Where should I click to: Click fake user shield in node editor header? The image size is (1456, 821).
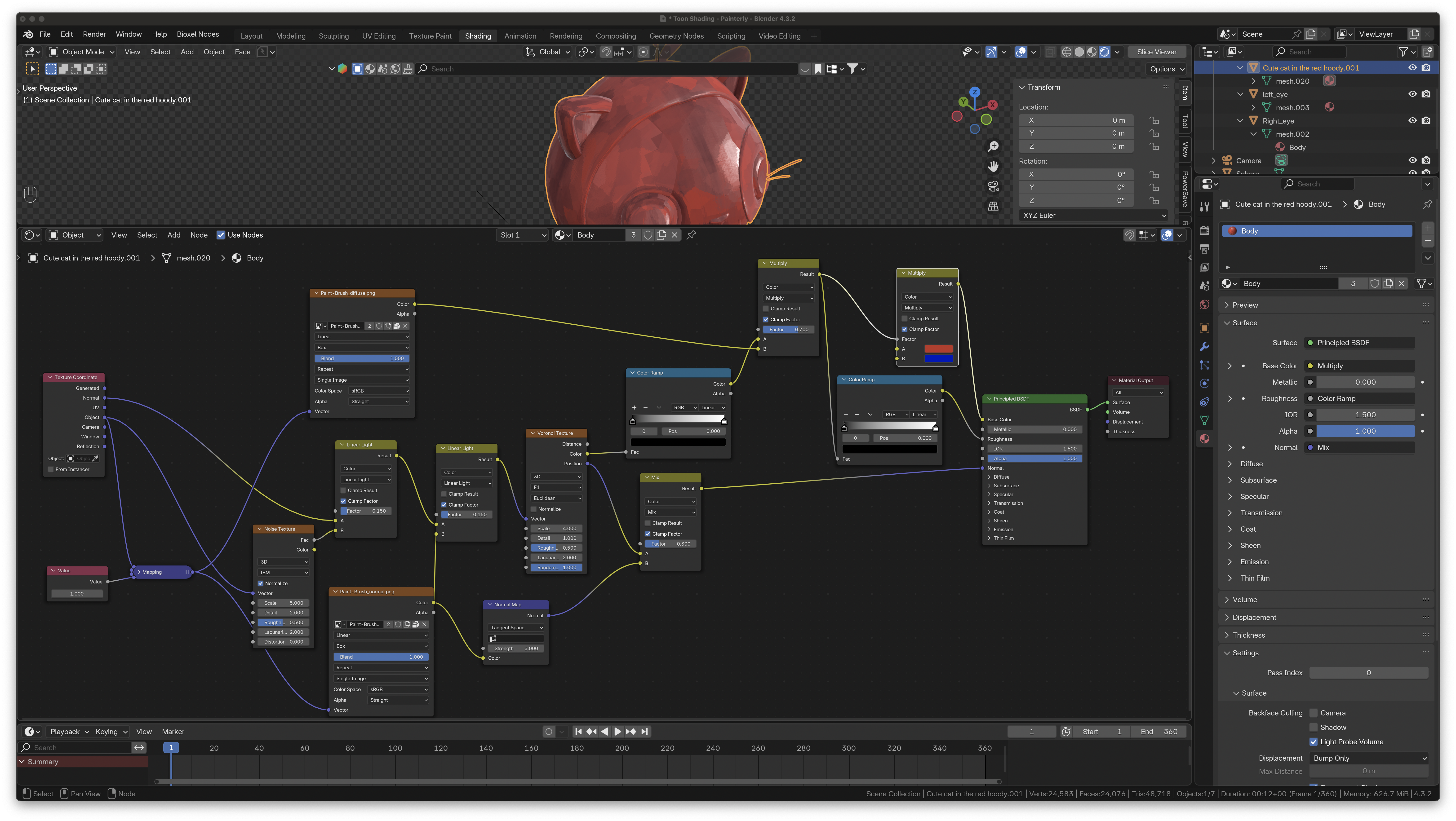click(648, 235)
